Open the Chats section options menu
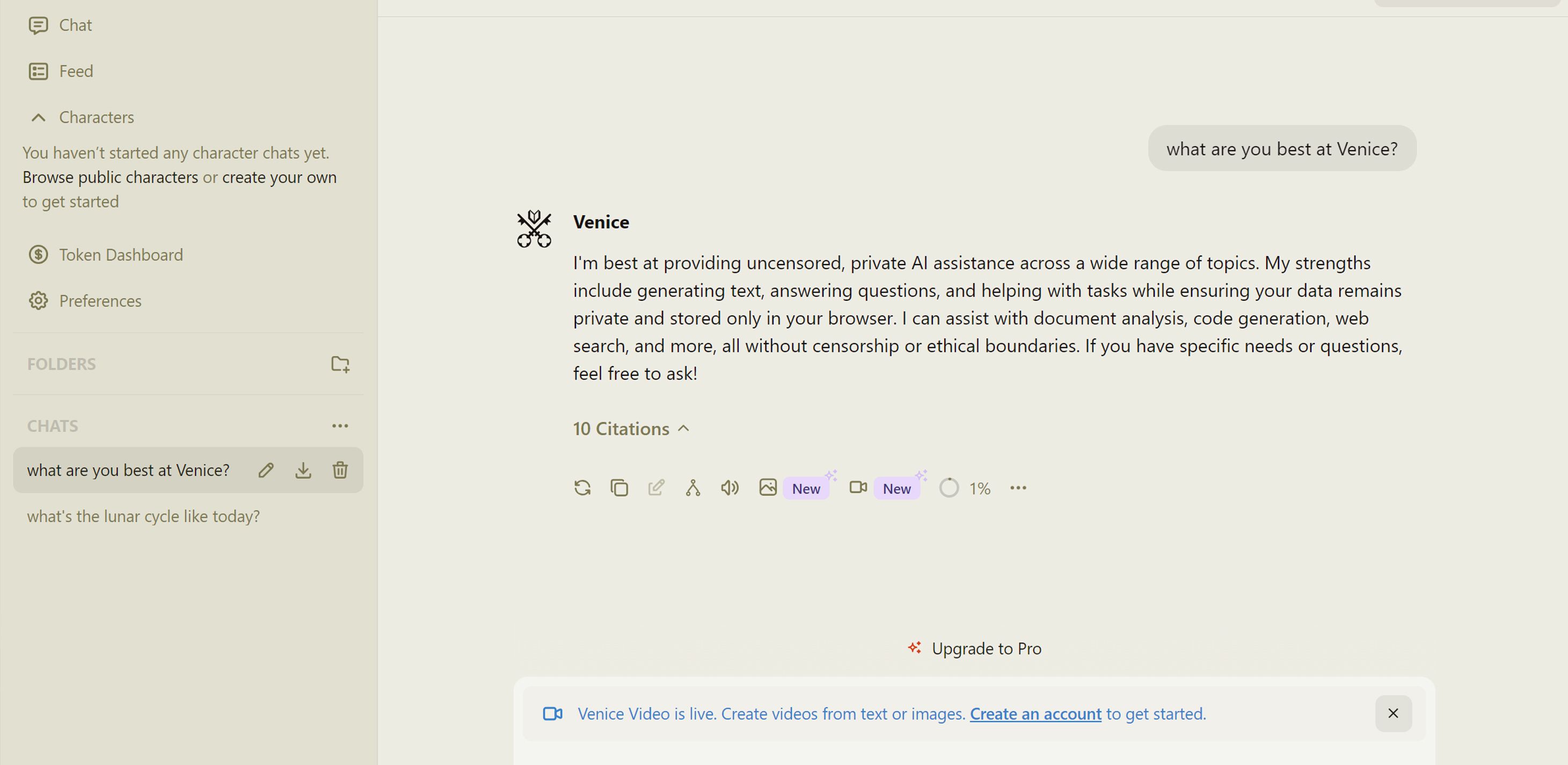 coord(340,426)
